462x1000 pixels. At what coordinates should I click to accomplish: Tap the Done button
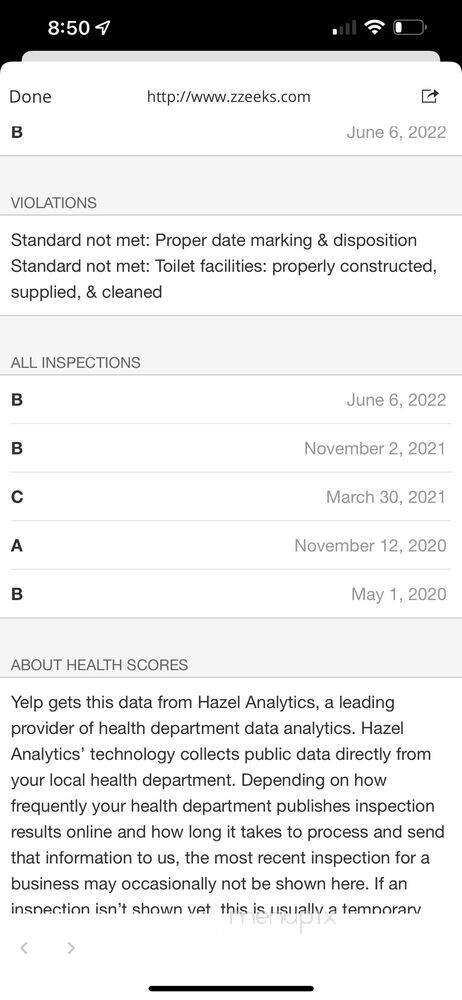pyautogui.click(x=31, y=97)
